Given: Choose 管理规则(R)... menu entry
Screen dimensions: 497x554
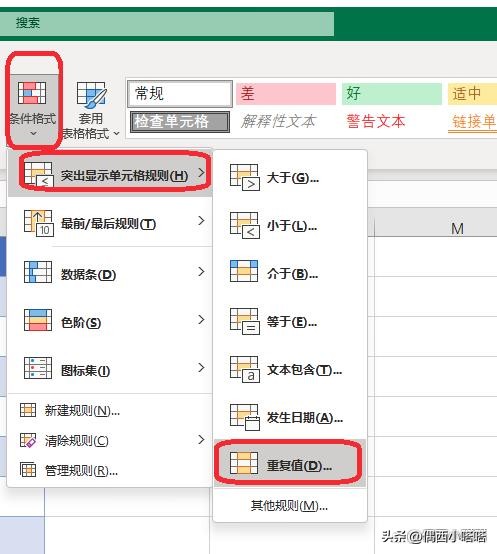Looking at the screenshot, I should 110,470.
